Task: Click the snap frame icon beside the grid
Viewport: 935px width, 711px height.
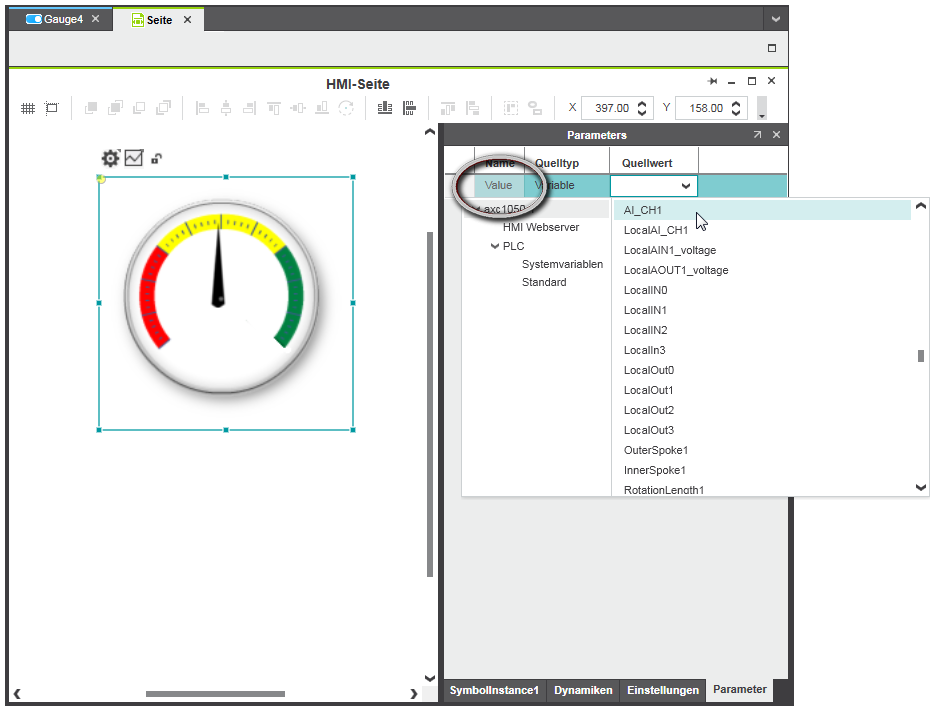Action: [52, 108]
